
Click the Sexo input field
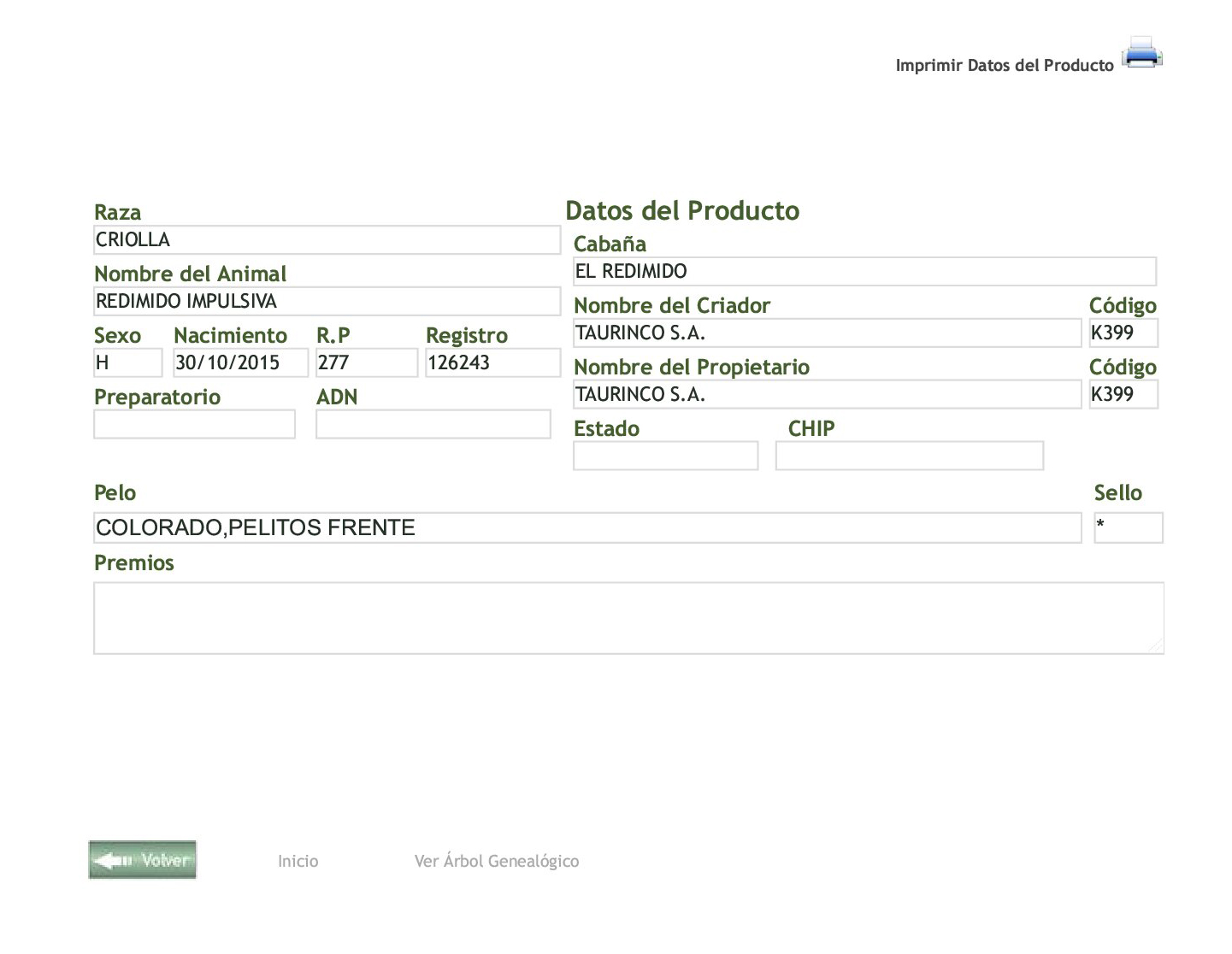127,363
